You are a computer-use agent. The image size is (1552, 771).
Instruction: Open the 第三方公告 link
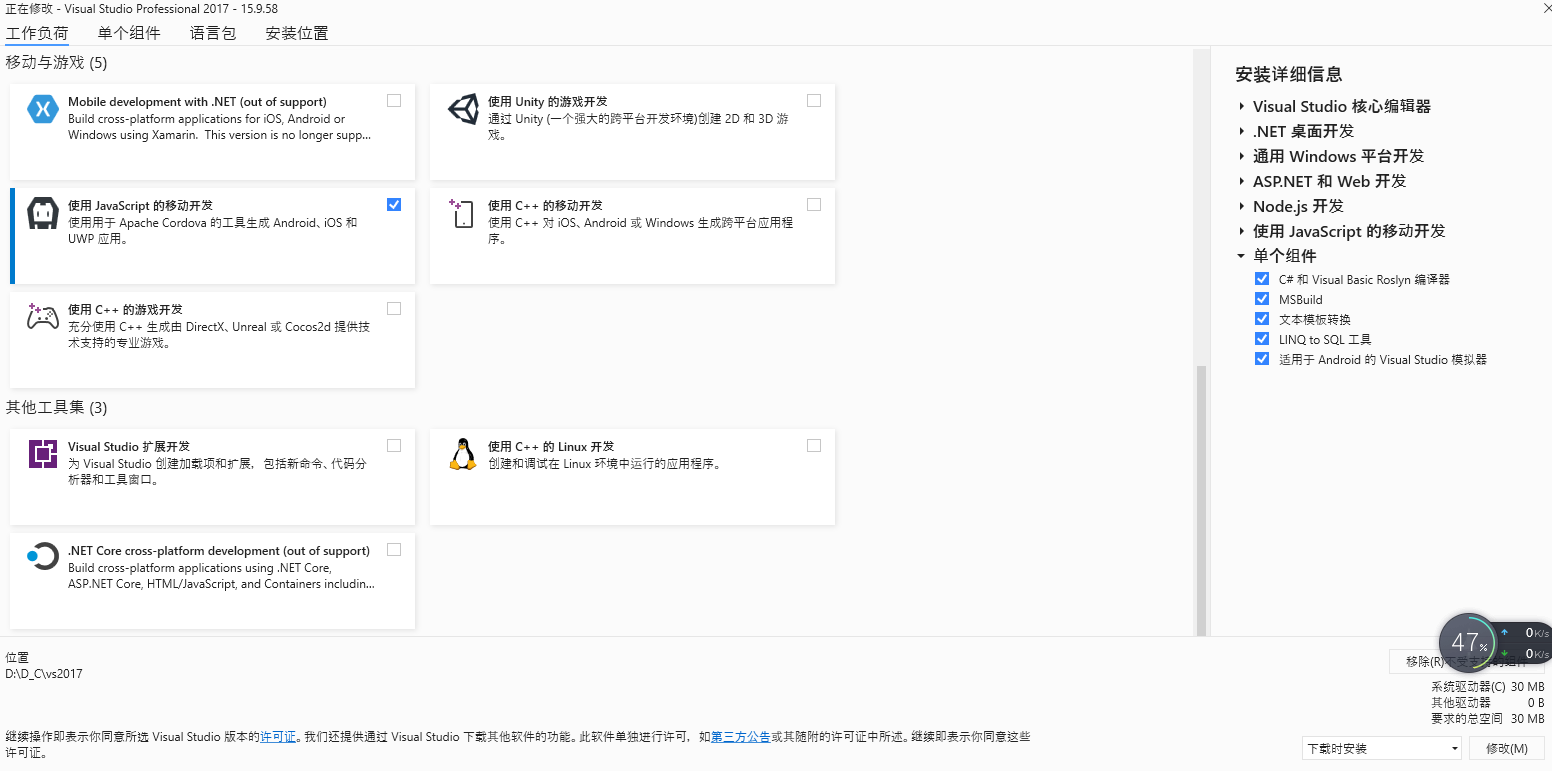click(740, 737)
